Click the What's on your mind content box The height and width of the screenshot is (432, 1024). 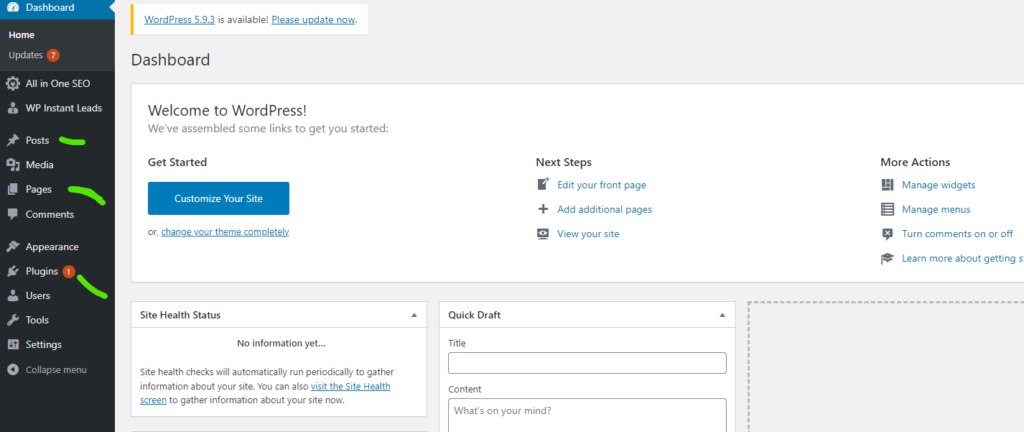pos(587,415)
